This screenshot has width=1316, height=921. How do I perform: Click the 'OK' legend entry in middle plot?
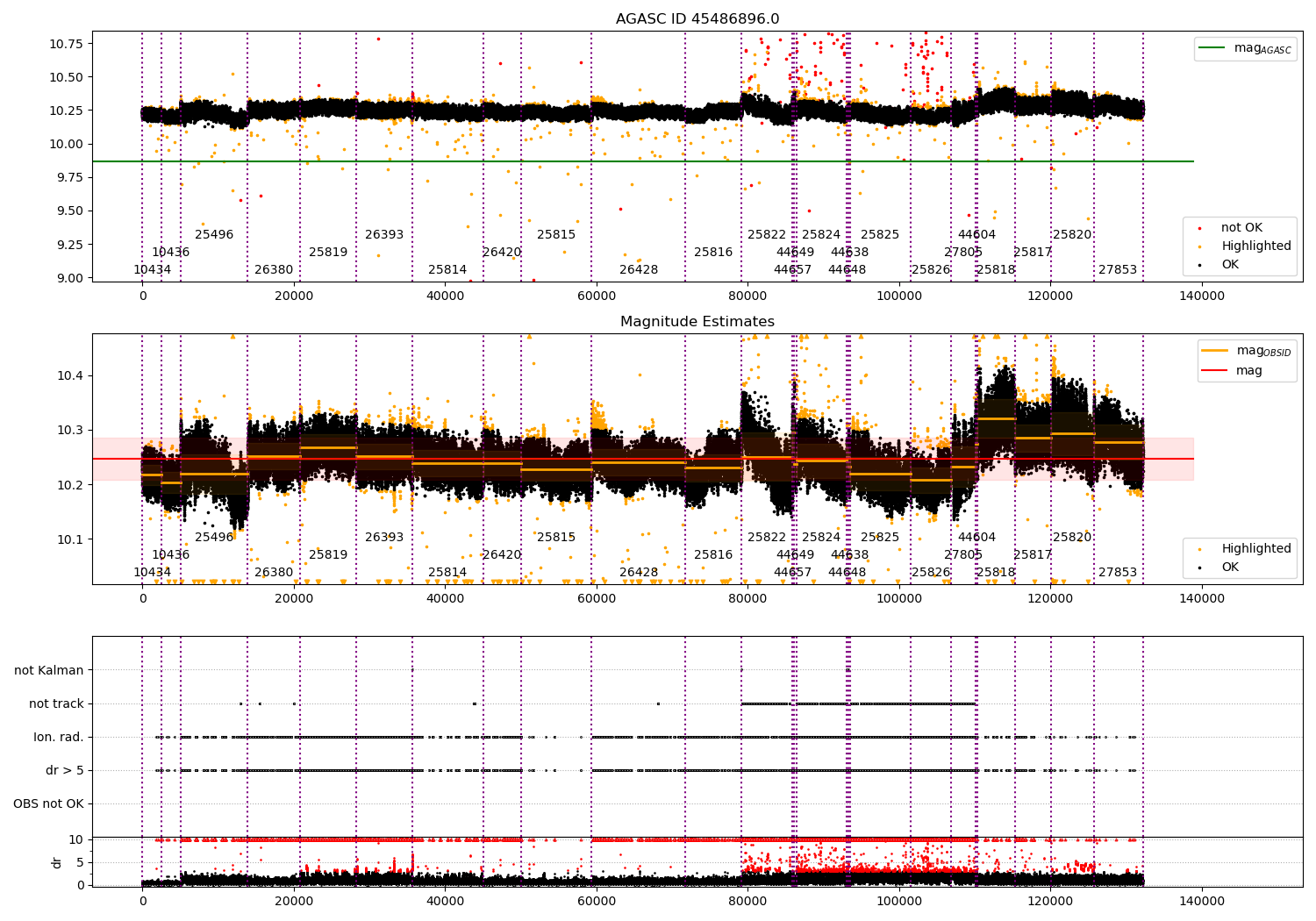click(x=1230, y=568)
